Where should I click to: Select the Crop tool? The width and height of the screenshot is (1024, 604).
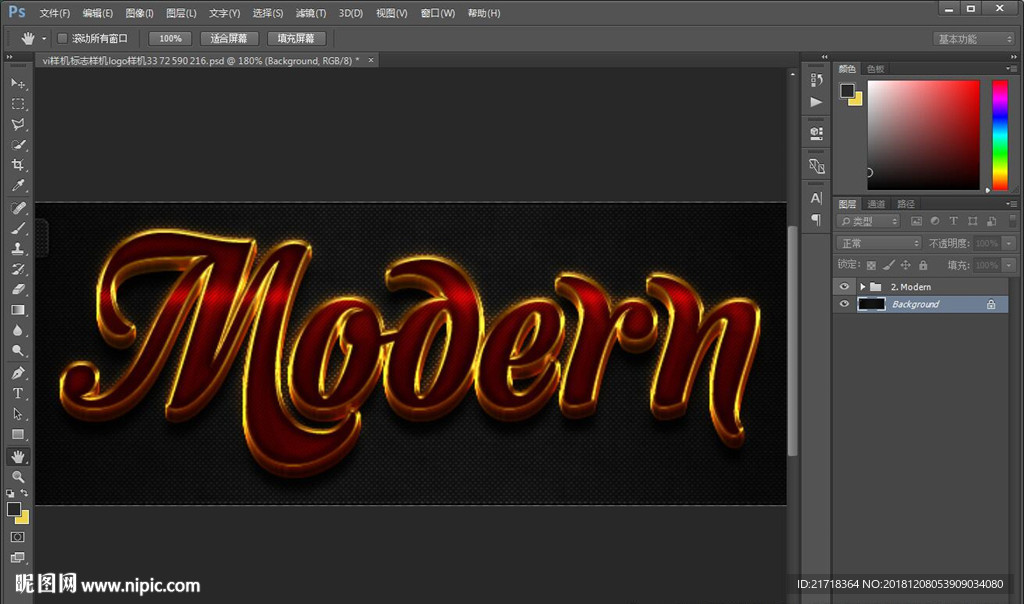(18, 166)
